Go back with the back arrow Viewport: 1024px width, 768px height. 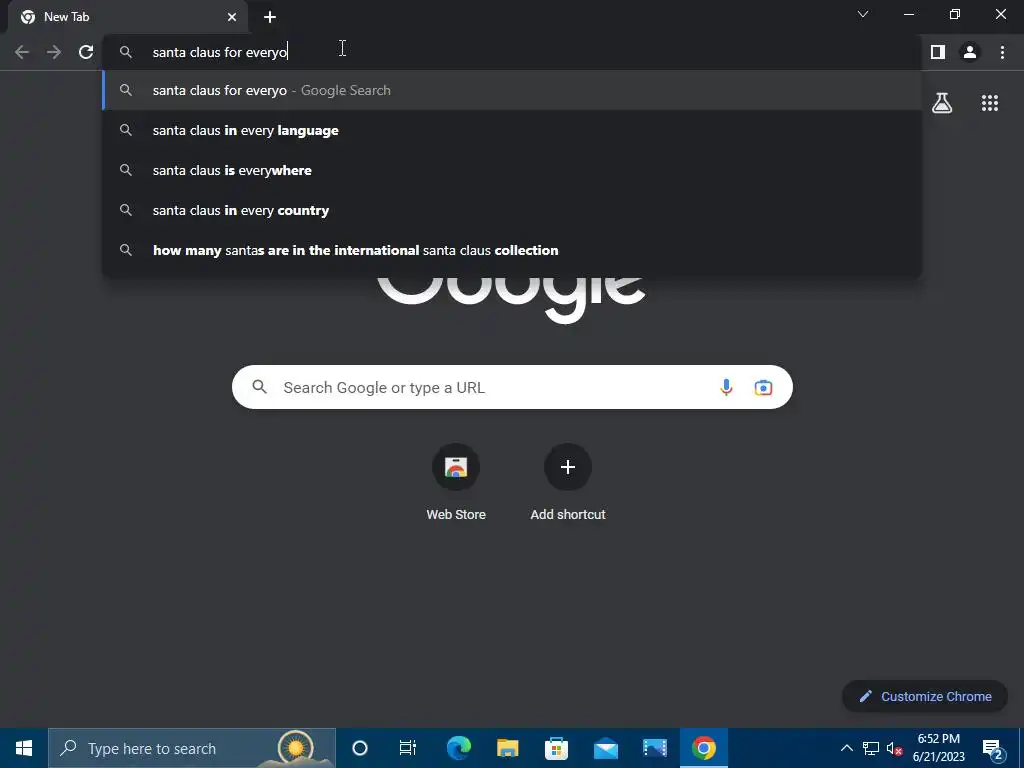22,52
